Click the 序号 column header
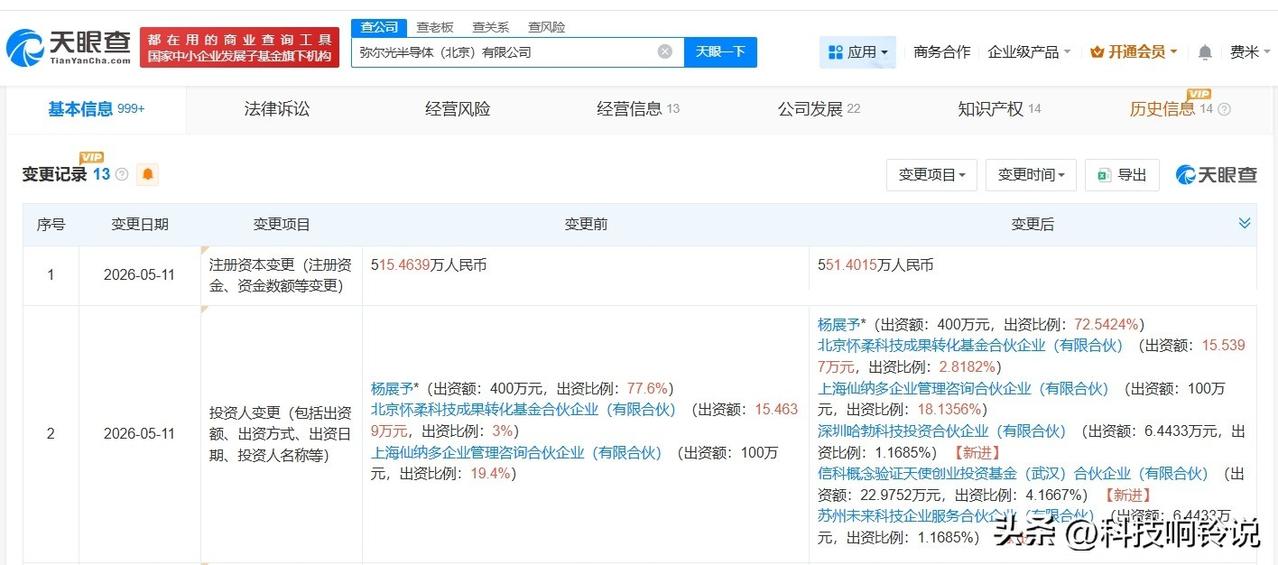This screenshot has height=565, width=1278. pyautogui.click(x=51, y=225)
